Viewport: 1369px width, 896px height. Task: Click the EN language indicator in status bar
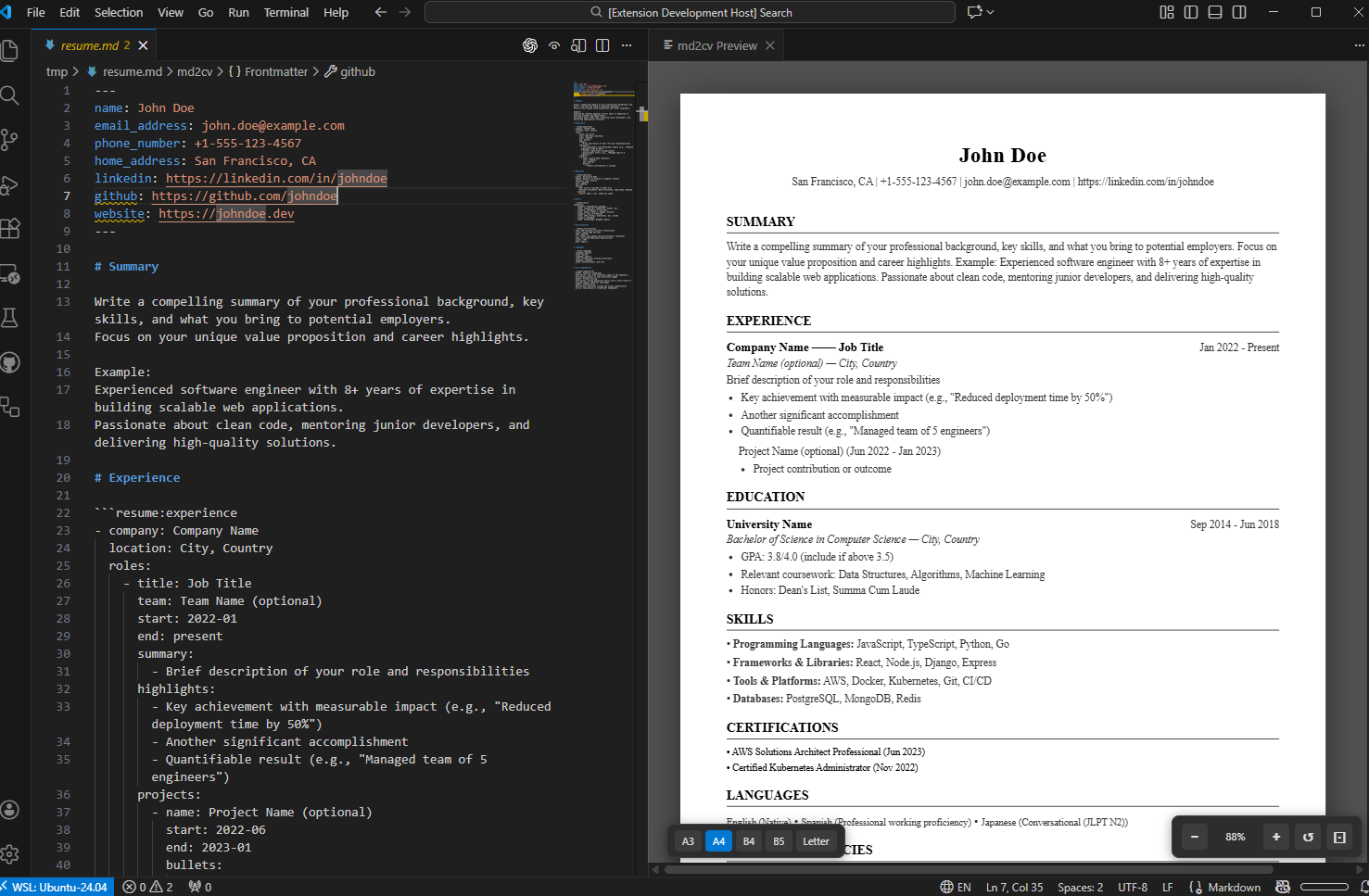click(x=956, y=887)
